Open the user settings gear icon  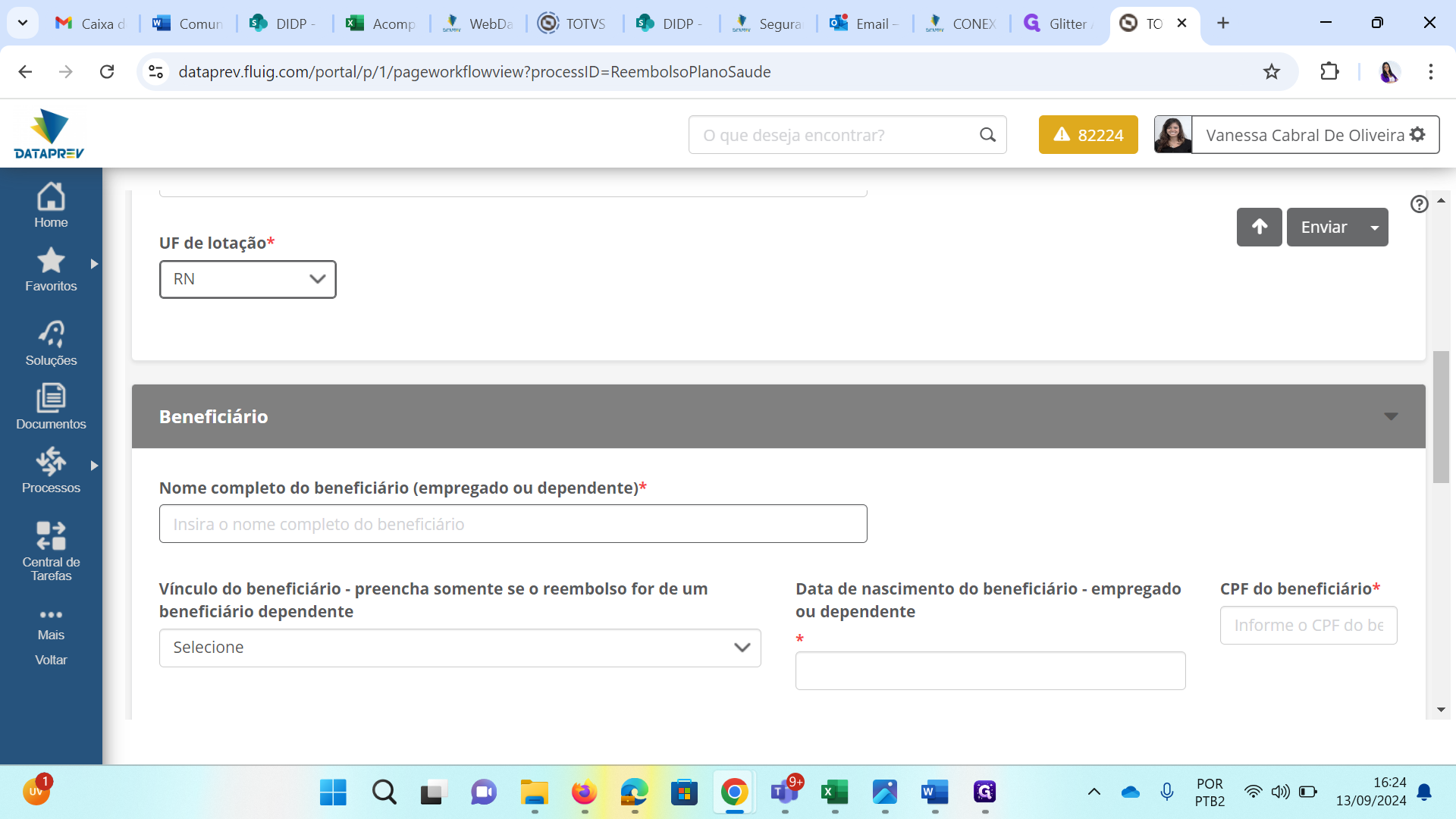tap(1417, 134)
